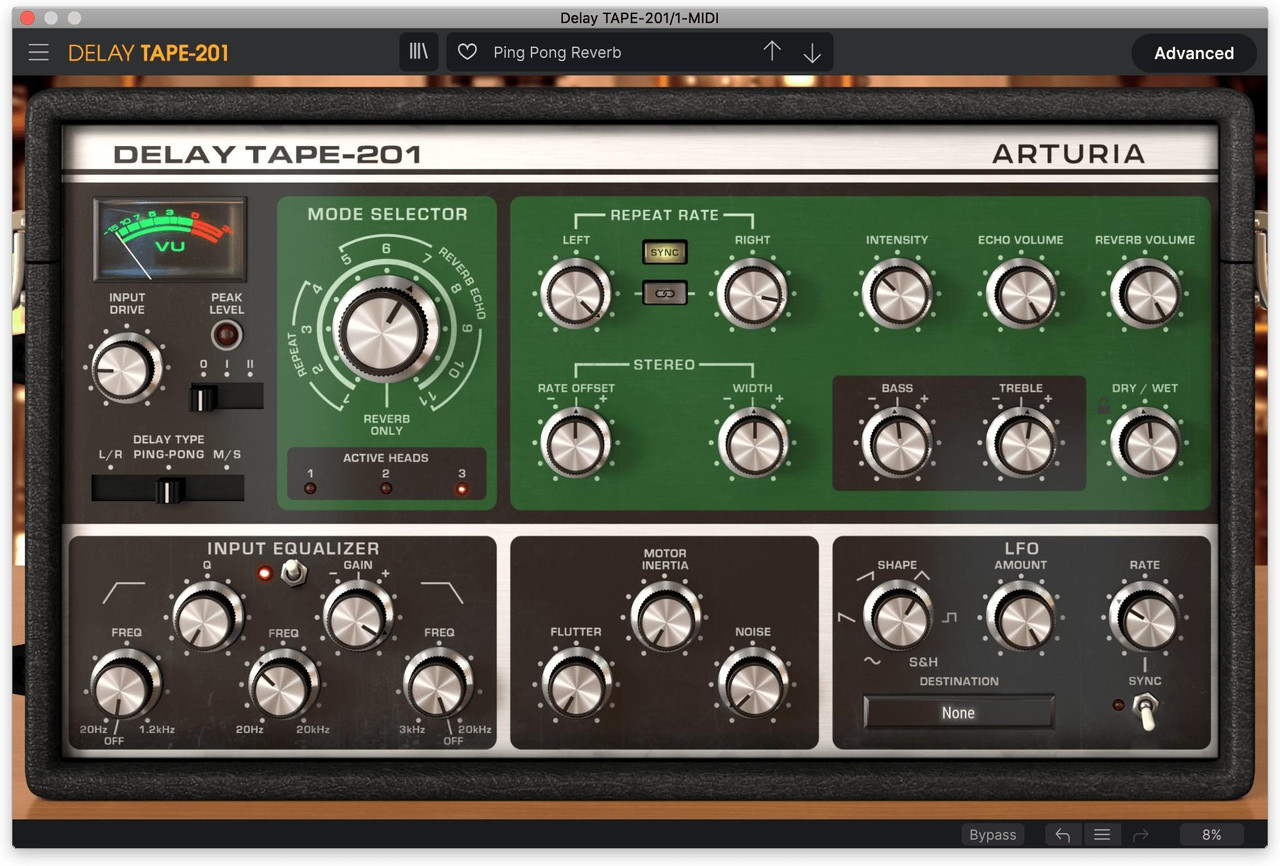Load the next preset with down arrow

coord(812,52)
